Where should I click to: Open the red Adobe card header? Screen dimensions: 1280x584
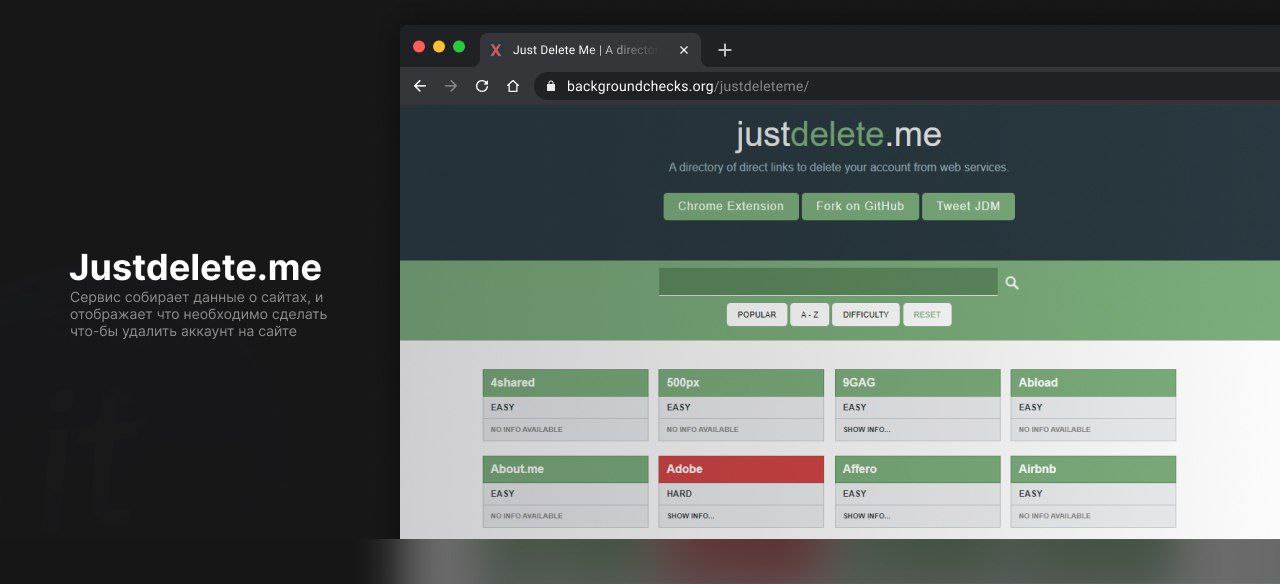point(741,469)
